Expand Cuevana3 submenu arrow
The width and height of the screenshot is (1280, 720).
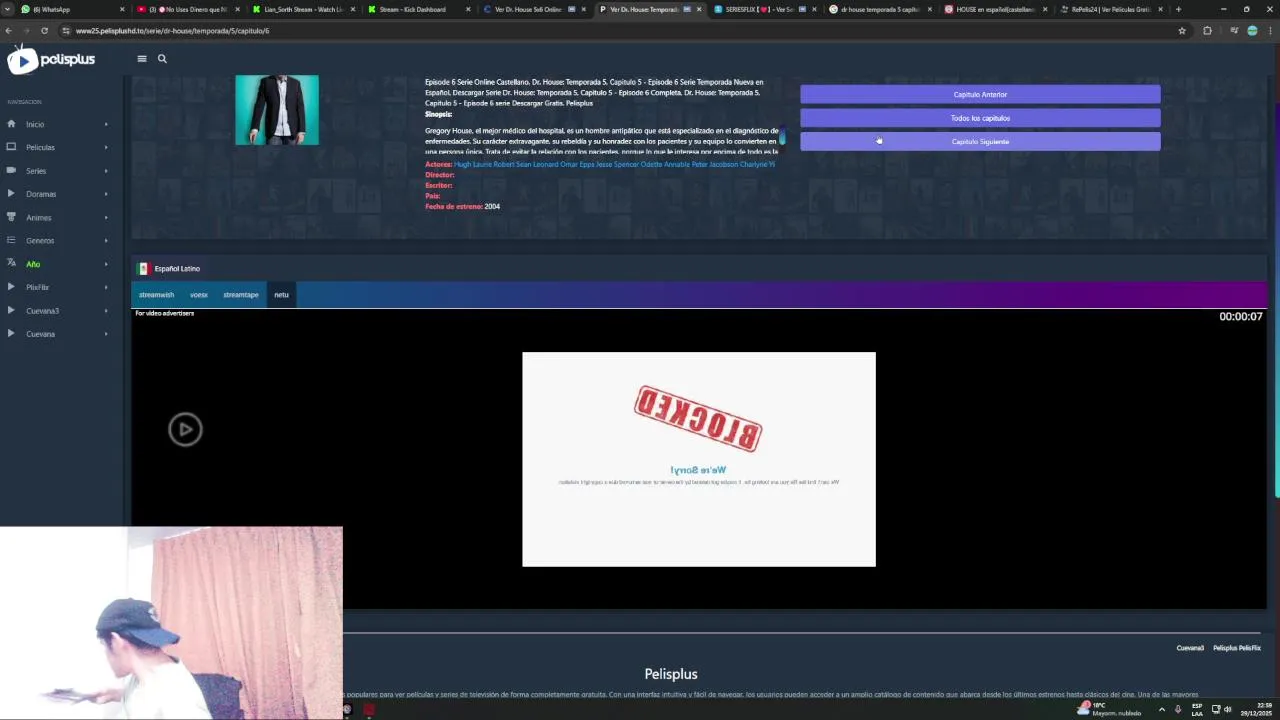[x=106, y=310]
